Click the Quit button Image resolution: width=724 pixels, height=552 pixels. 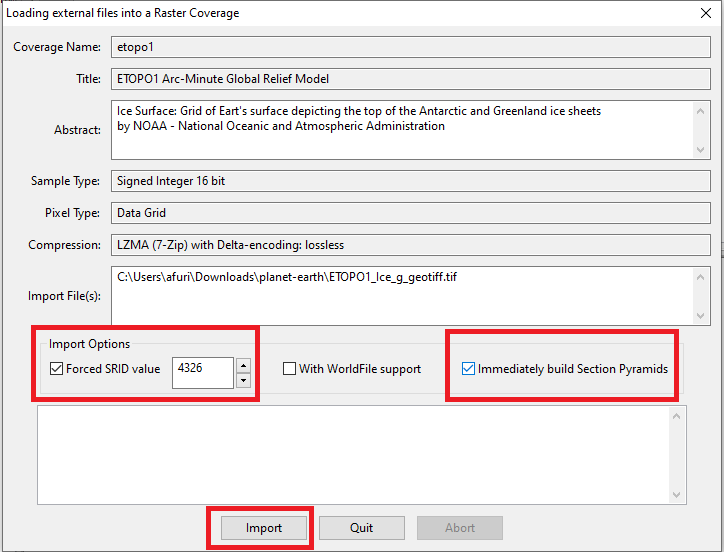[x=362, y=528]
